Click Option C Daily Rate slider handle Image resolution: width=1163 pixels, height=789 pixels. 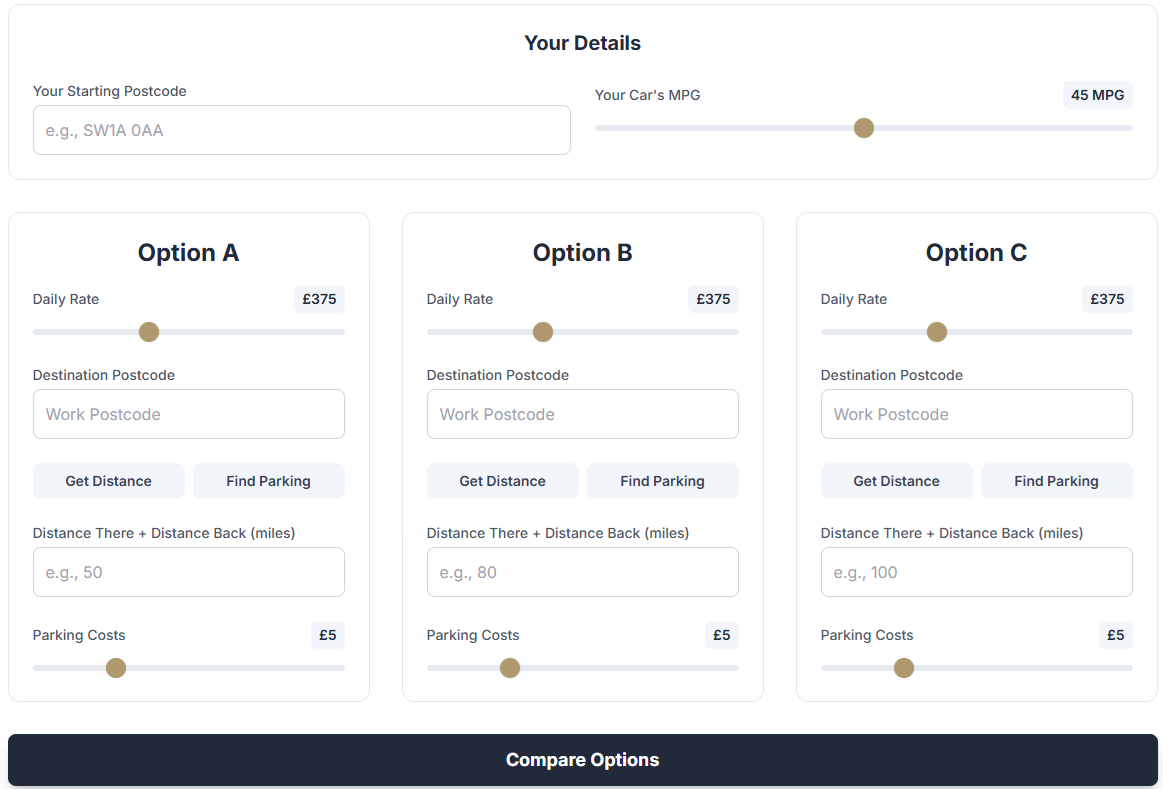point(937,332)
